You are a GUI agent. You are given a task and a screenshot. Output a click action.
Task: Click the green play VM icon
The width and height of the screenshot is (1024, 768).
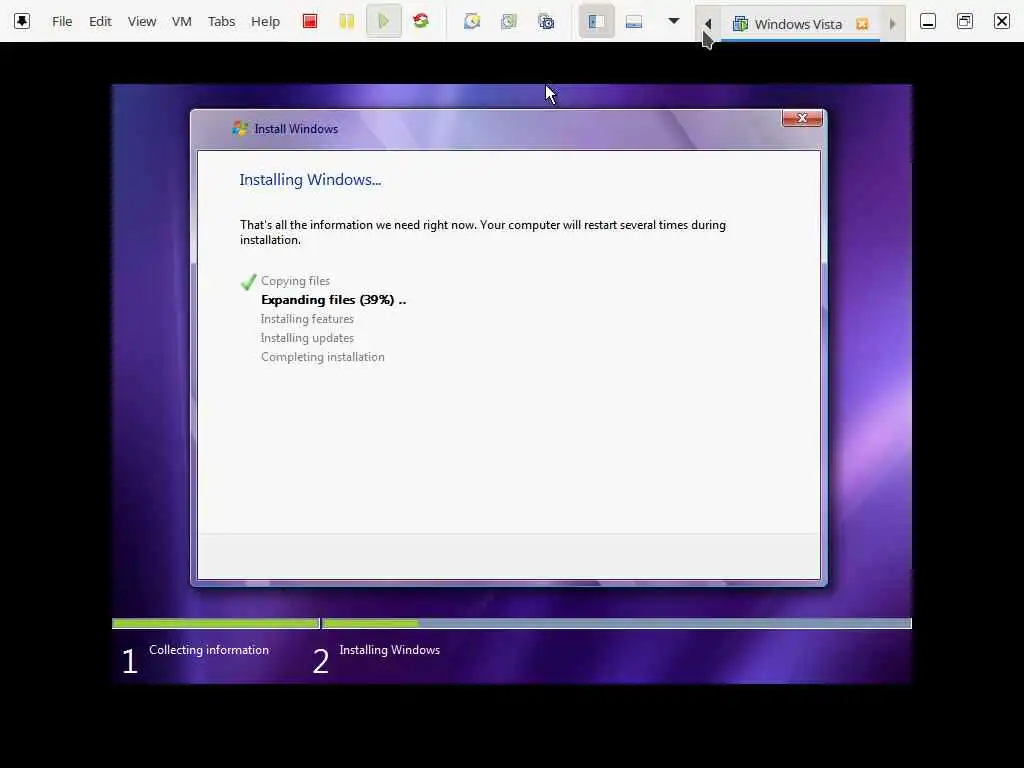(383, 22)
